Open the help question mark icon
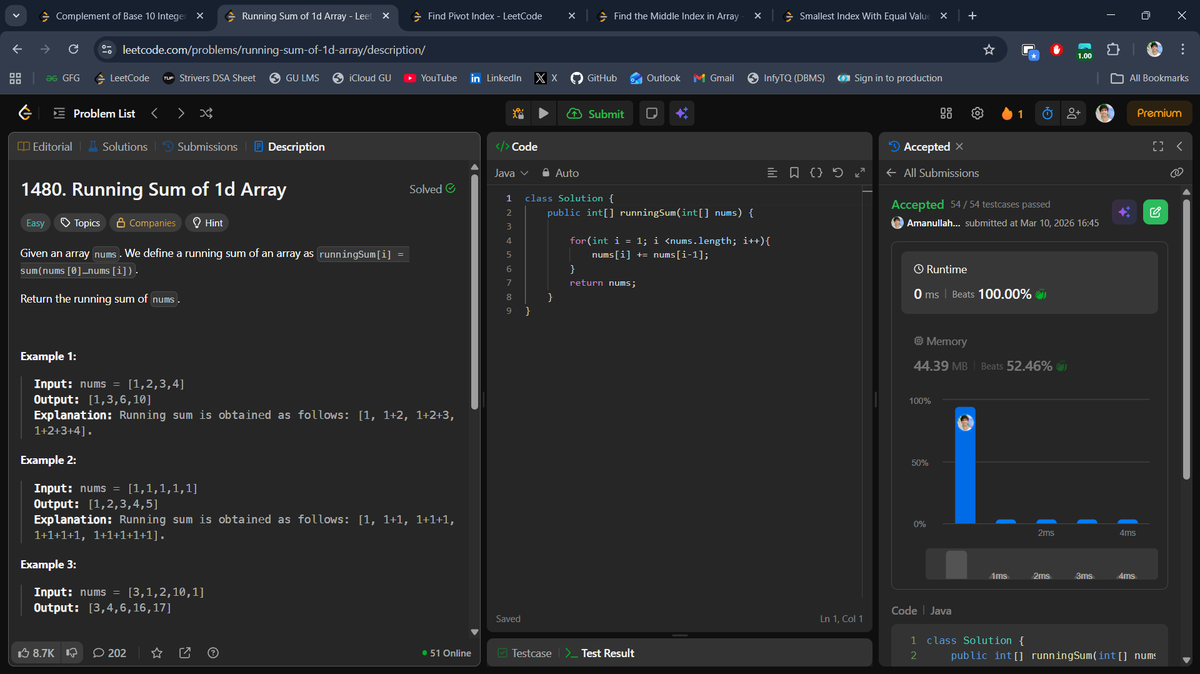1200x674 pixels. [x=212, y=653]
